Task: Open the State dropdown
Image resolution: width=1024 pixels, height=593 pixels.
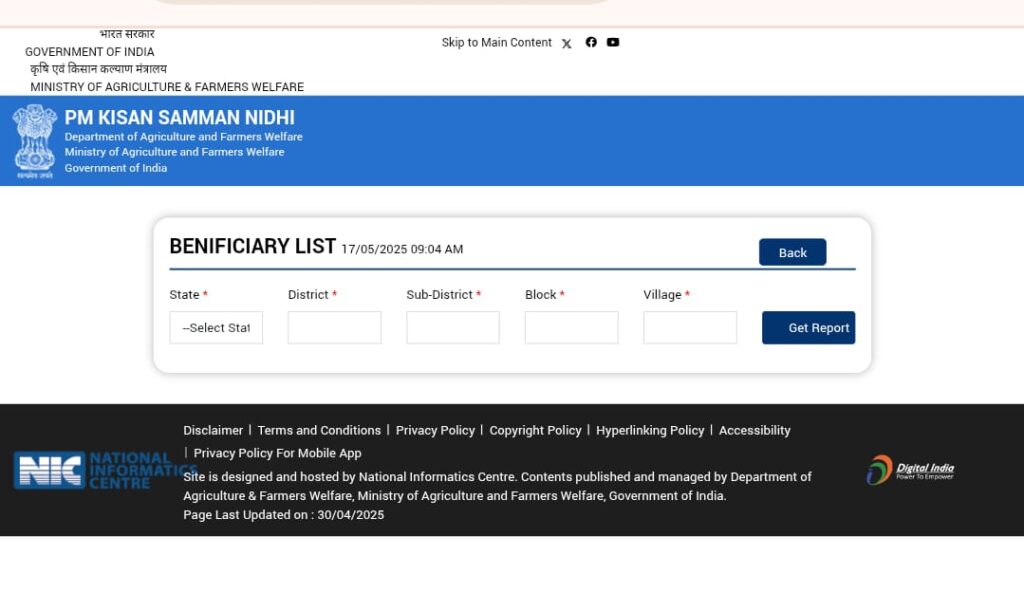Action: tap(216, 328)
